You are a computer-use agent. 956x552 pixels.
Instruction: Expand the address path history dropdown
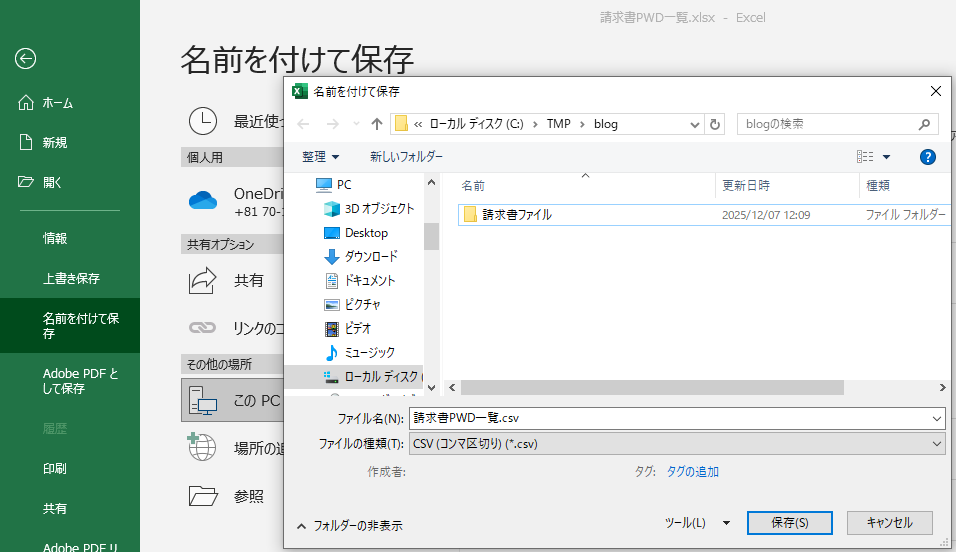coord(695,124)
